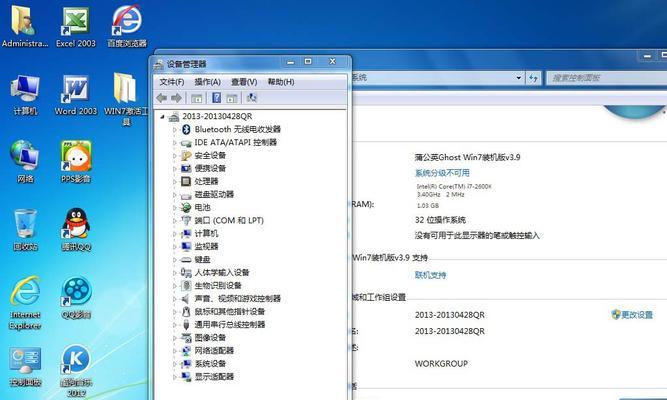Expand the 网络适配器 node
The width and height of the screenshot is (667, 400).
coord(174,351)
